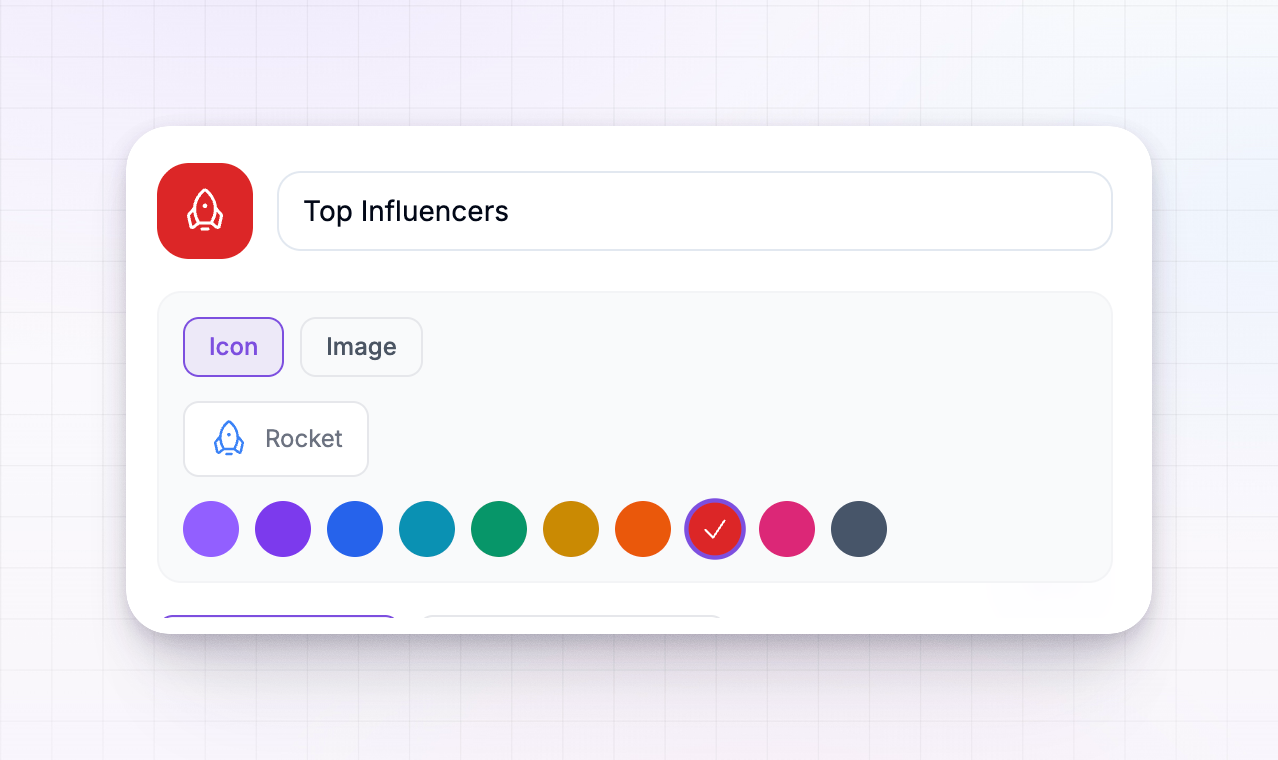
Task: Select the blue color swatch
Action: coord(355,529)
